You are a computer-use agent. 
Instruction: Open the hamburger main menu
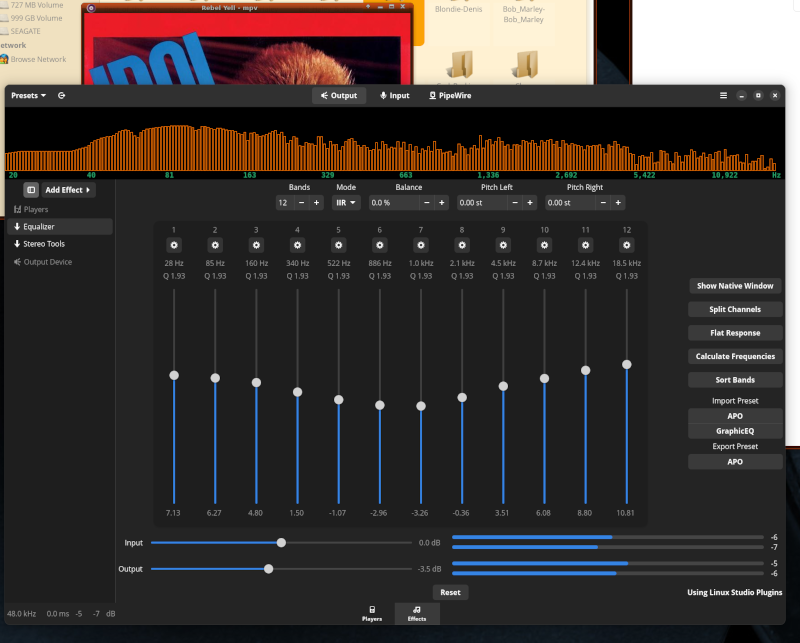(723, 96)
